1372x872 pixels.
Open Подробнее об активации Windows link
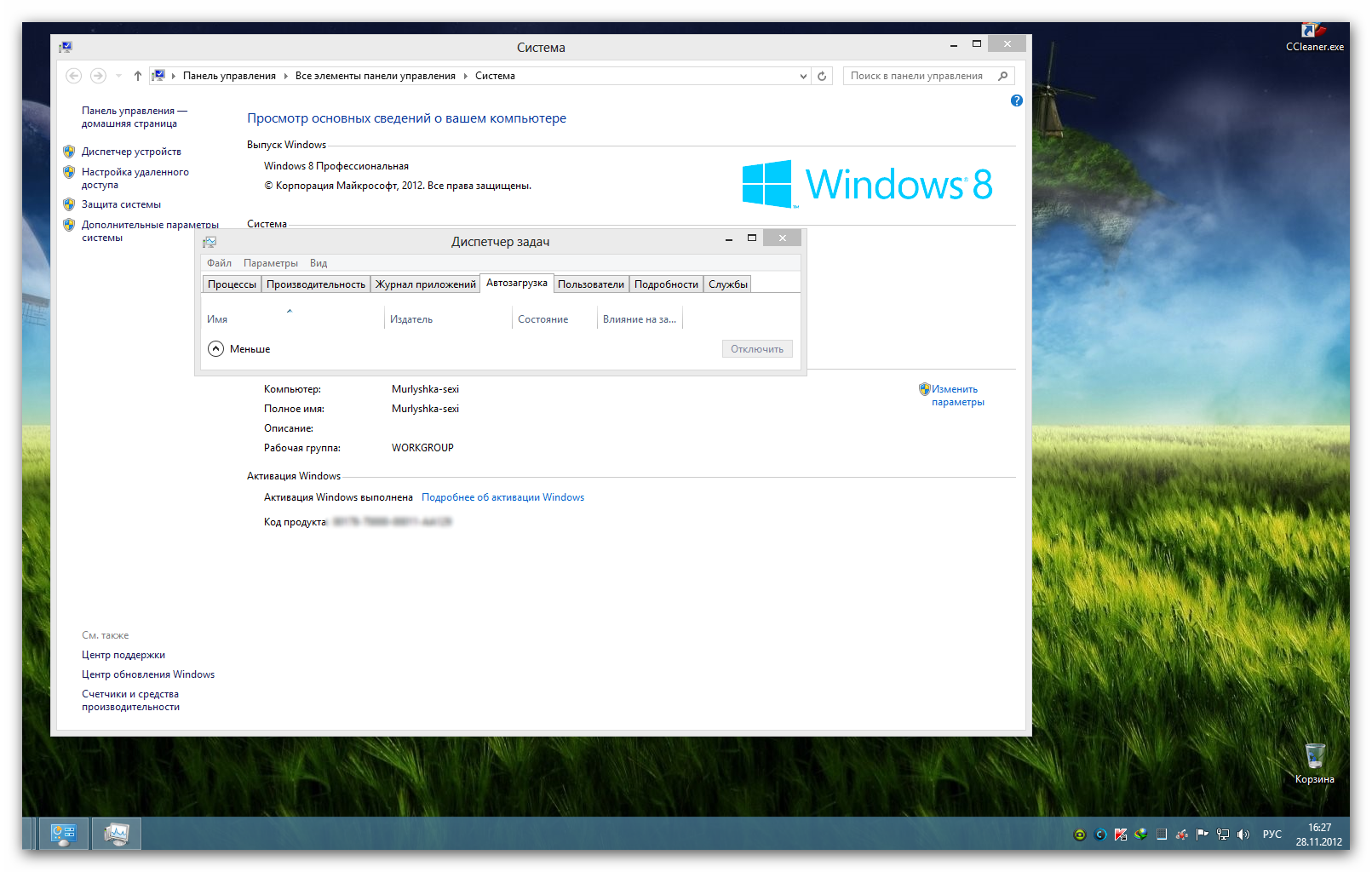tap(502, 497)
